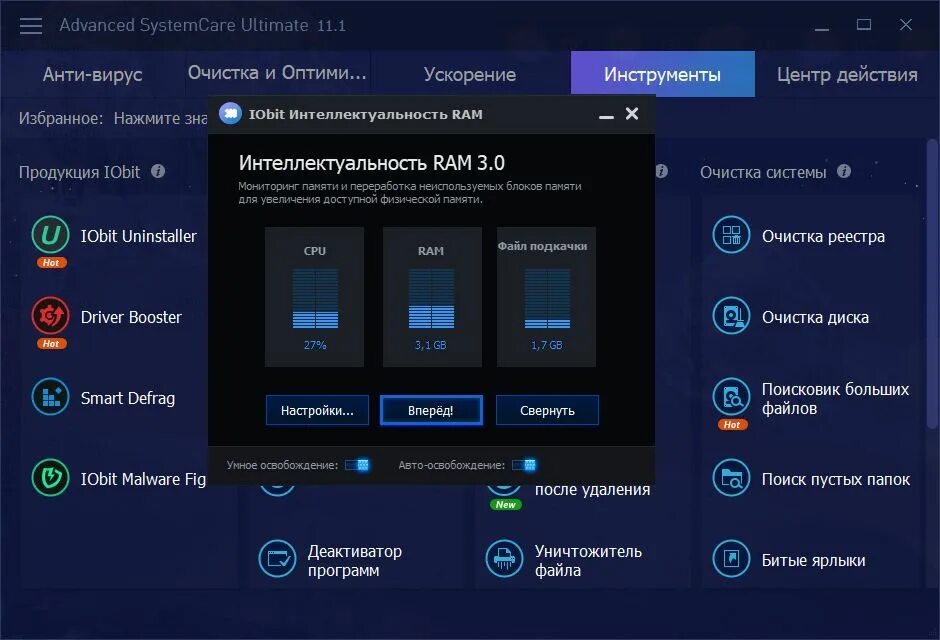Select the Инструменты tab
Image resolution: width=940 pixels, height=640 pixels.
[x=662, y=74]
